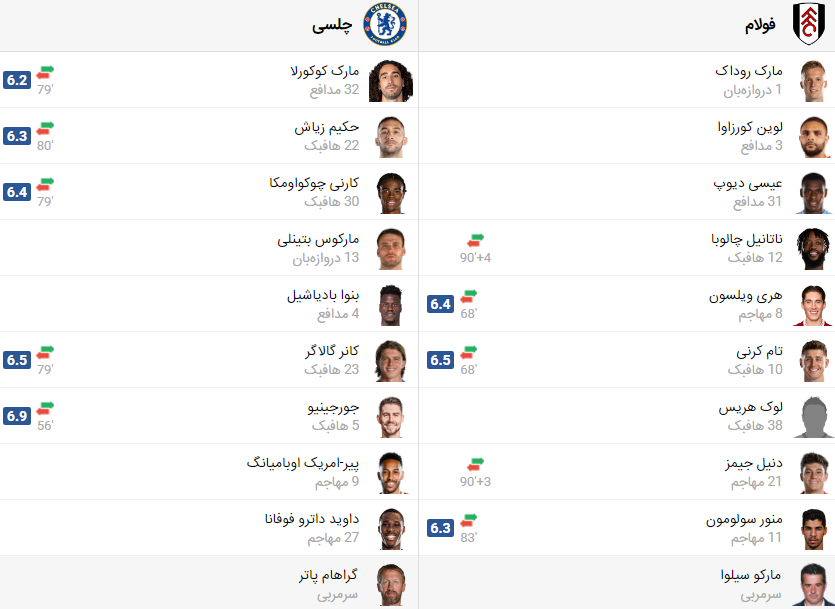The image size is (835, 609).
Task: Click substitution icon beside Daniel James
Action: tap(475, 464)
